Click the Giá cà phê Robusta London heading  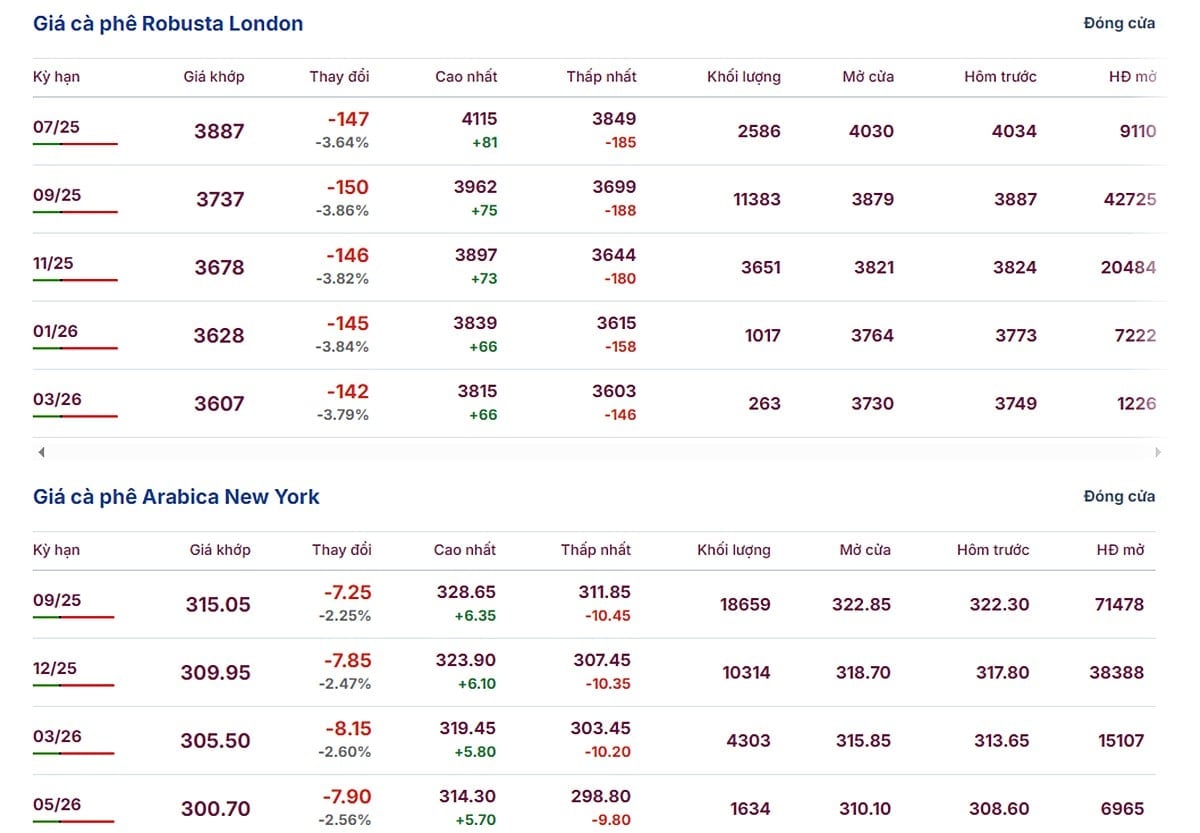pyautogui.click(x=168, y=24)
